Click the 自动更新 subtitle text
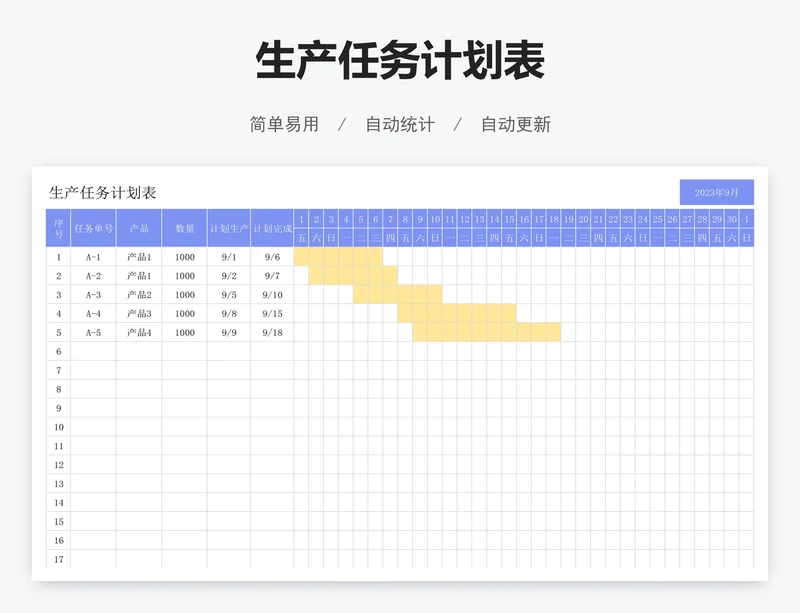The height and width of the screenshot is (613, 800). tap(516, 125)
